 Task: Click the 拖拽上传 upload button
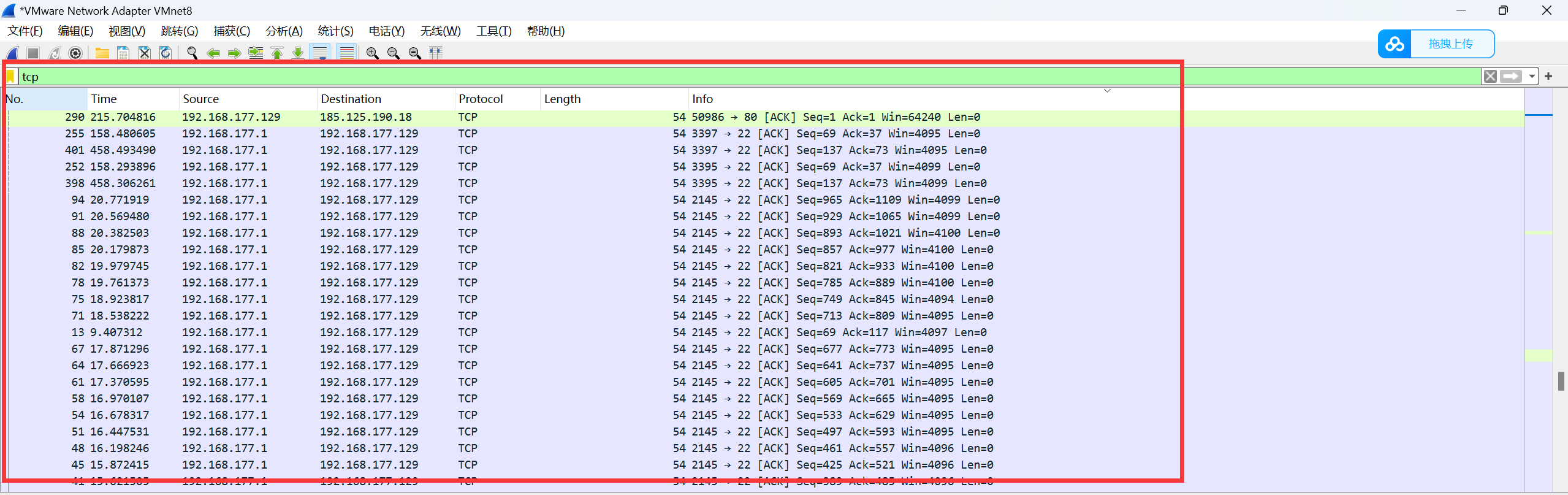click(1450, 44)
